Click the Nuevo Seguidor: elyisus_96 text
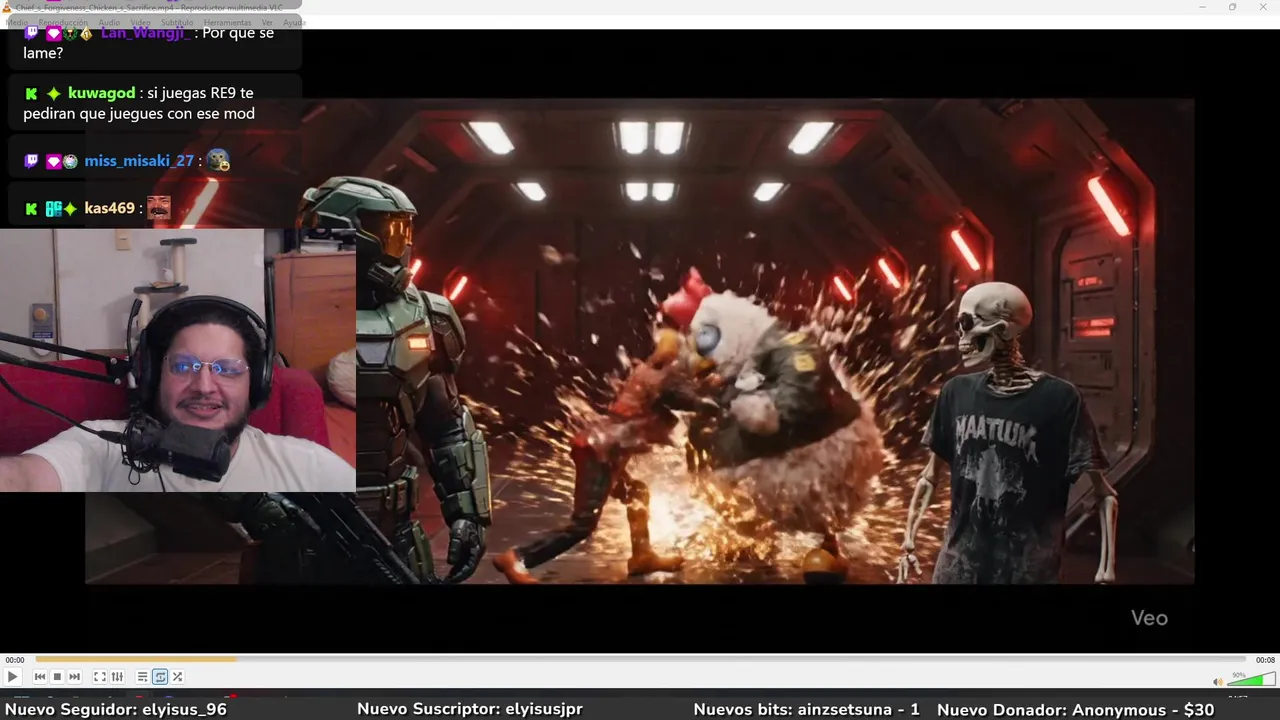 pyautogui.click(x=116, y=709)
